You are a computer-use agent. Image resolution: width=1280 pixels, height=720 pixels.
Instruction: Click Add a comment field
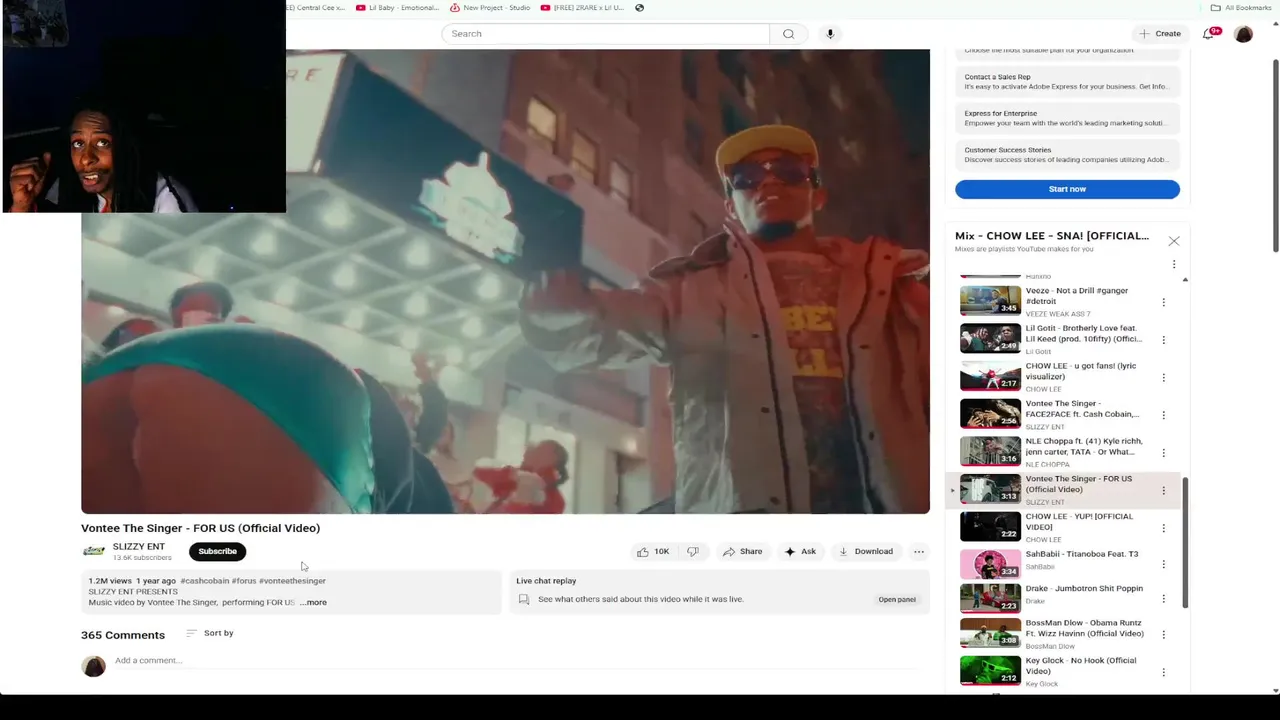tap(514, 661)
